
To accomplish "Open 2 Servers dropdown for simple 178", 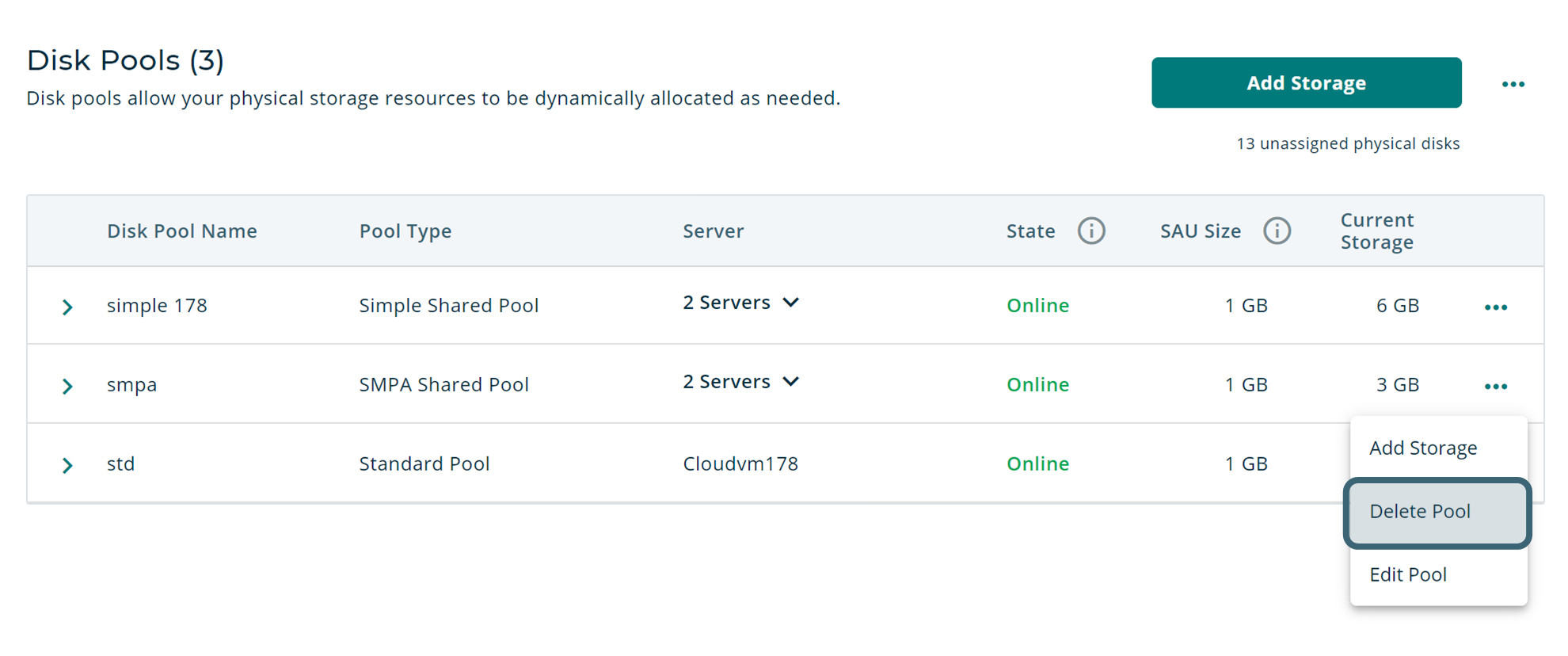I will tap(741, 303).
